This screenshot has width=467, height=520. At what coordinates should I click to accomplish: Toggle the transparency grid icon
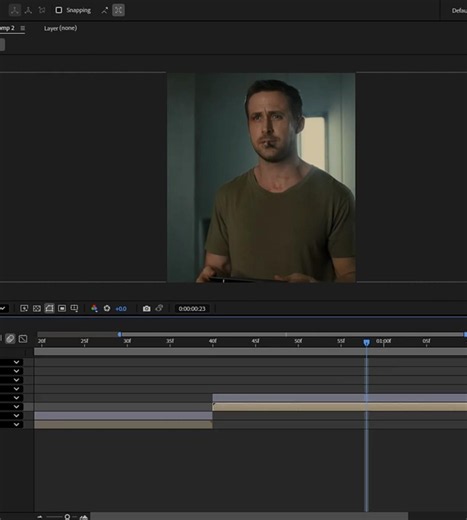tap(37, 309)
